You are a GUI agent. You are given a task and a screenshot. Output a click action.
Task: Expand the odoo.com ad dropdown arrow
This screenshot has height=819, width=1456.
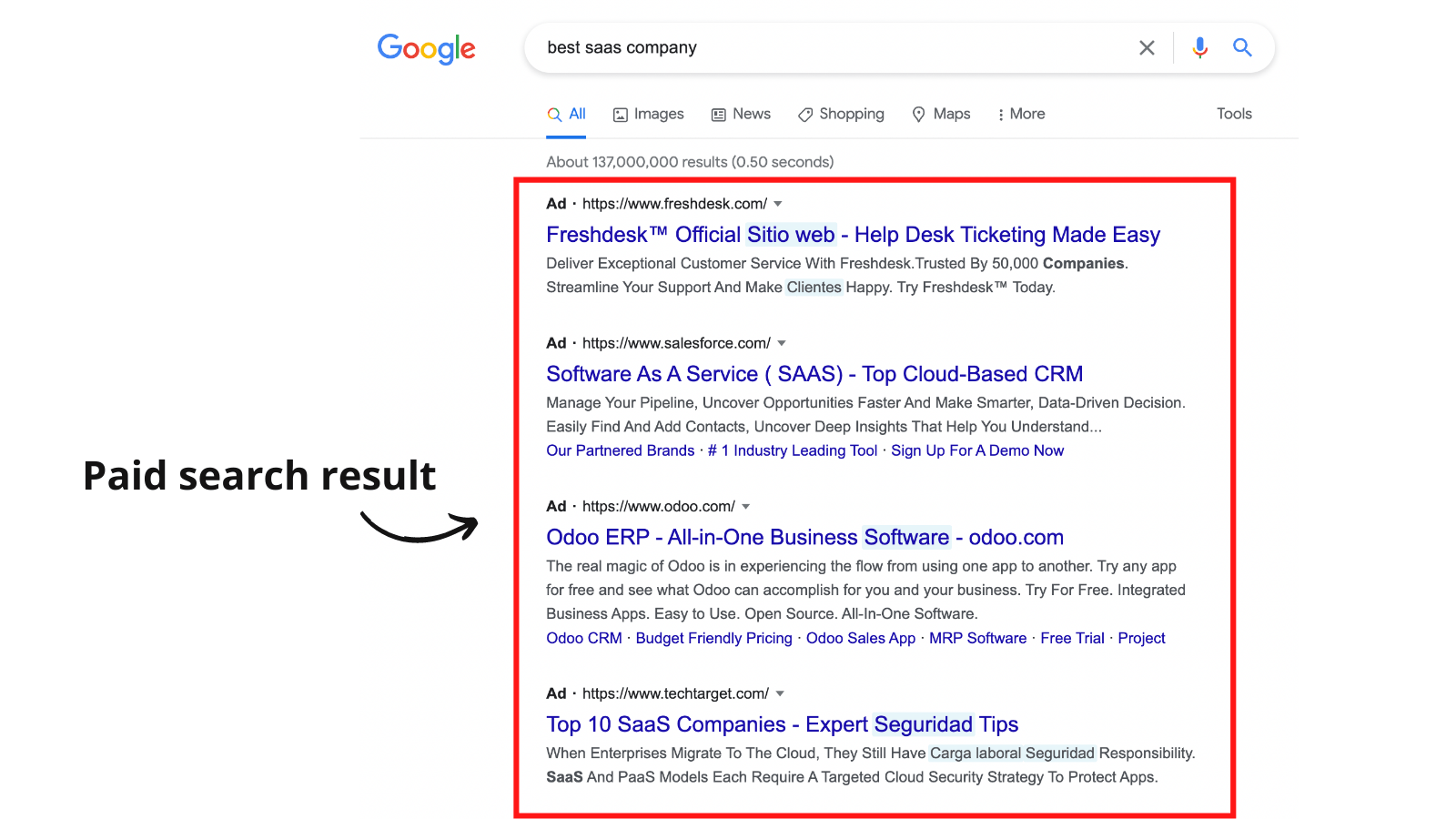746,506
